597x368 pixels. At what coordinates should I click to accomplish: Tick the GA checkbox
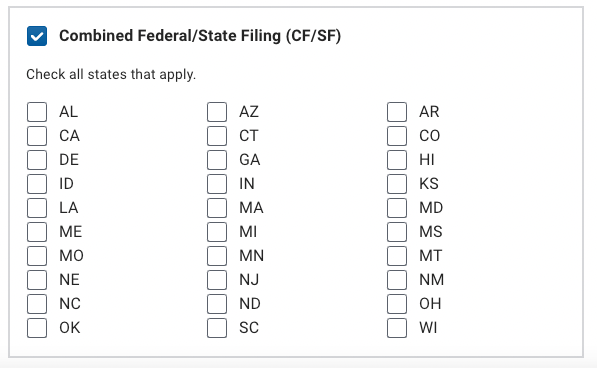tap(217, 160)
